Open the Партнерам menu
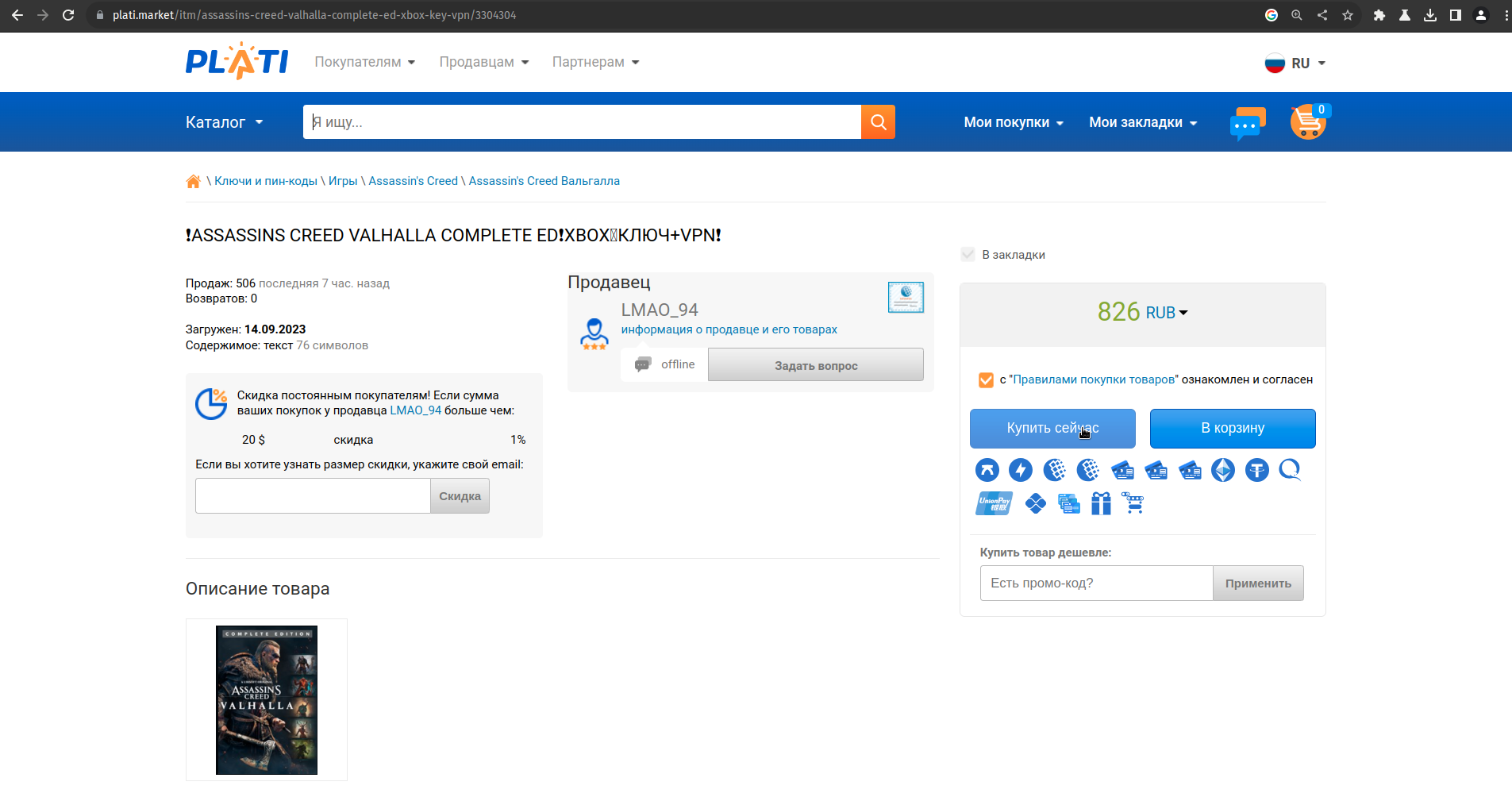This screenshot has width=1512, height=801. pos(596,62)
